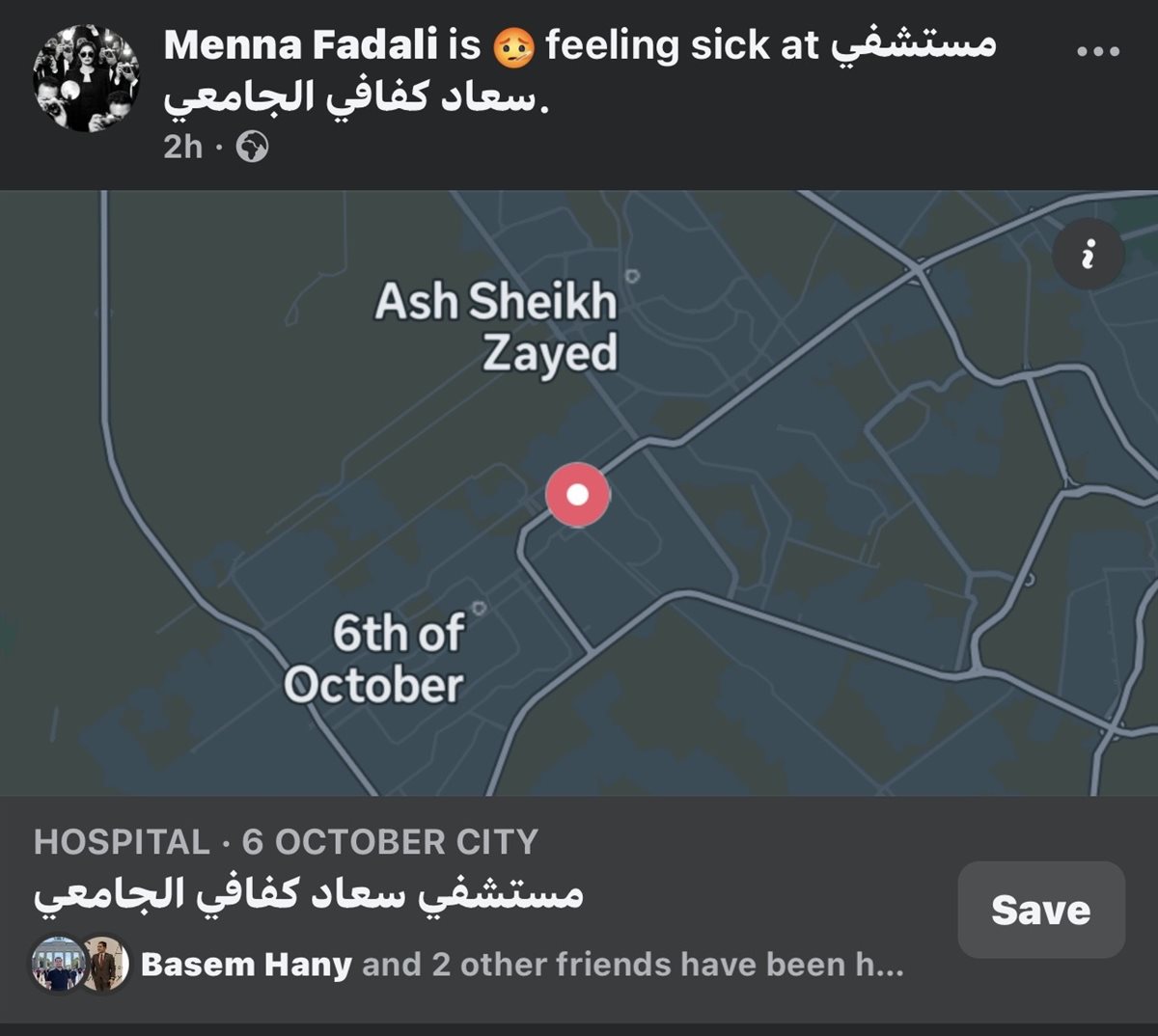Click the HOSPITAL · 6 OCTOBER CITY caption
Screen dimensions: 1158x1036
click(286, 842)
